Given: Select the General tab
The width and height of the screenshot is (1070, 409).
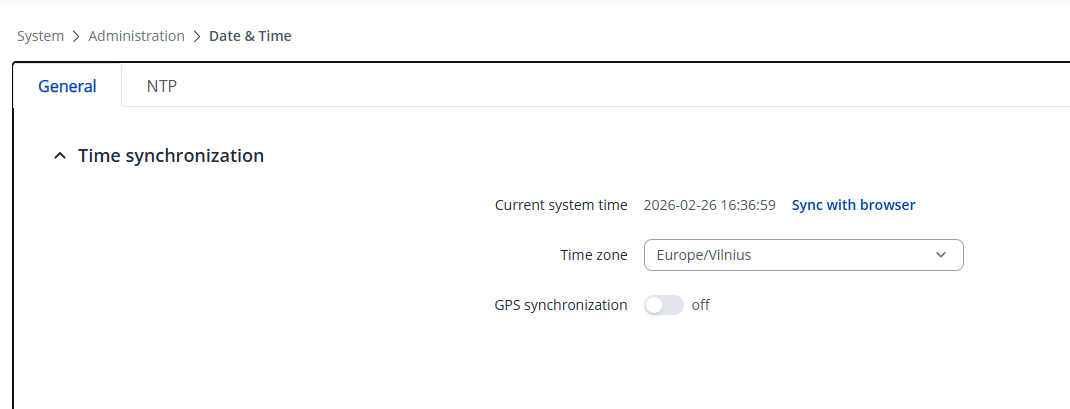Looking at the screenshot, I should click(x=67, y=86).
